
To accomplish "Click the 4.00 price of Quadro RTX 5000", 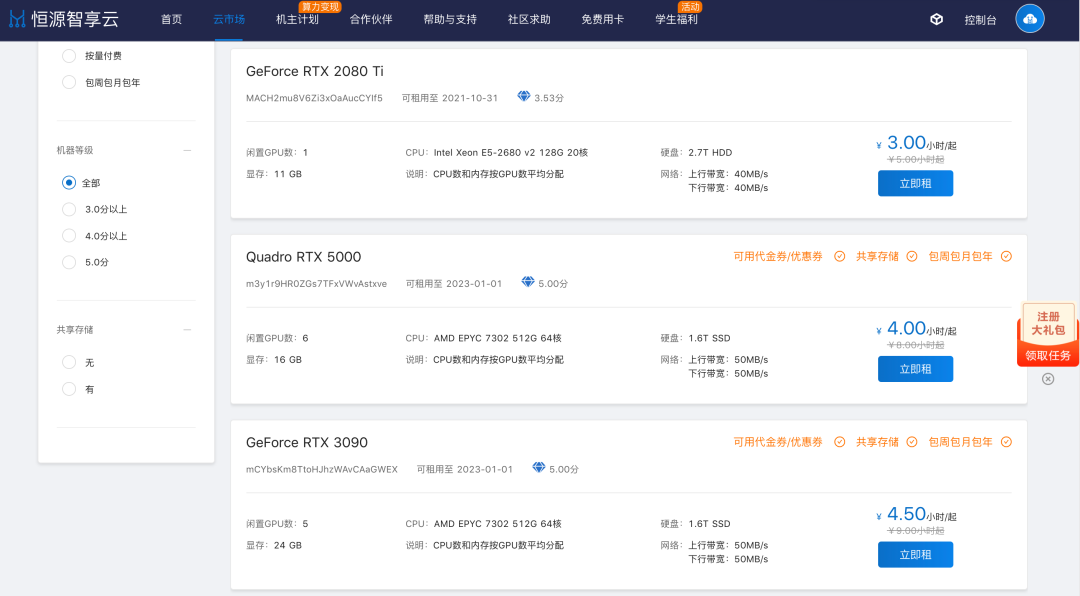I will point(906,328).
